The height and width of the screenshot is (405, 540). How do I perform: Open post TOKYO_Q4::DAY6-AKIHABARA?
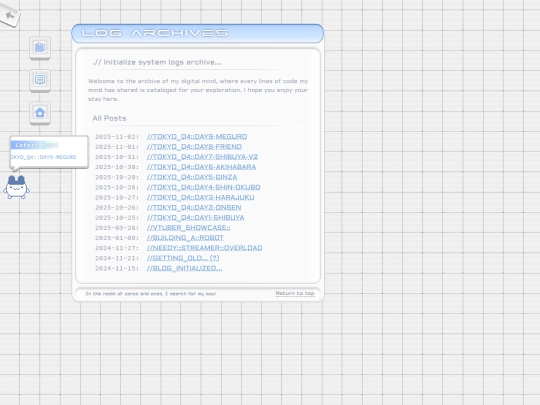[201, 167]
